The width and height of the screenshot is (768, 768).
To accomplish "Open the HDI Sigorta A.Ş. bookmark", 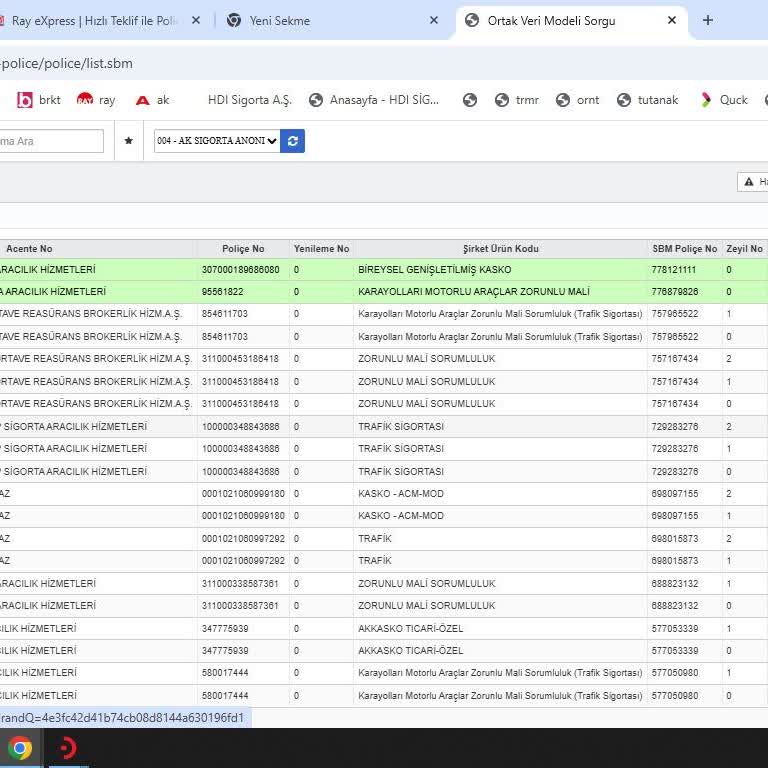I will tap(249, 100).
